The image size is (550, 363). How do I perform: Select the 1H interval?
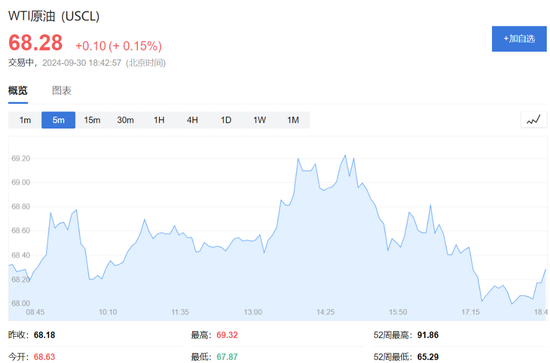tap(159, 120)
